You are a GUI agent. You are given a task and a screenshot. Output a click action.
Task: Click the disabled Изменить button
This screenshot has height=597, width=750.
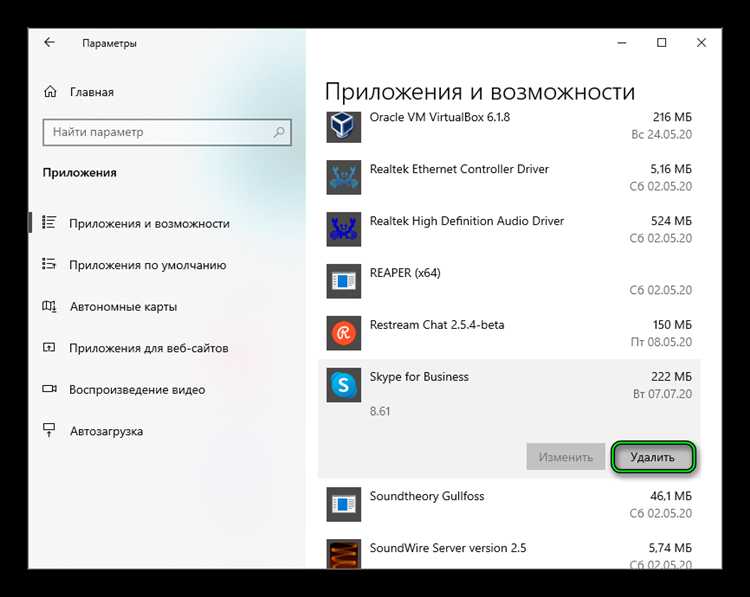tap(566, 457)
